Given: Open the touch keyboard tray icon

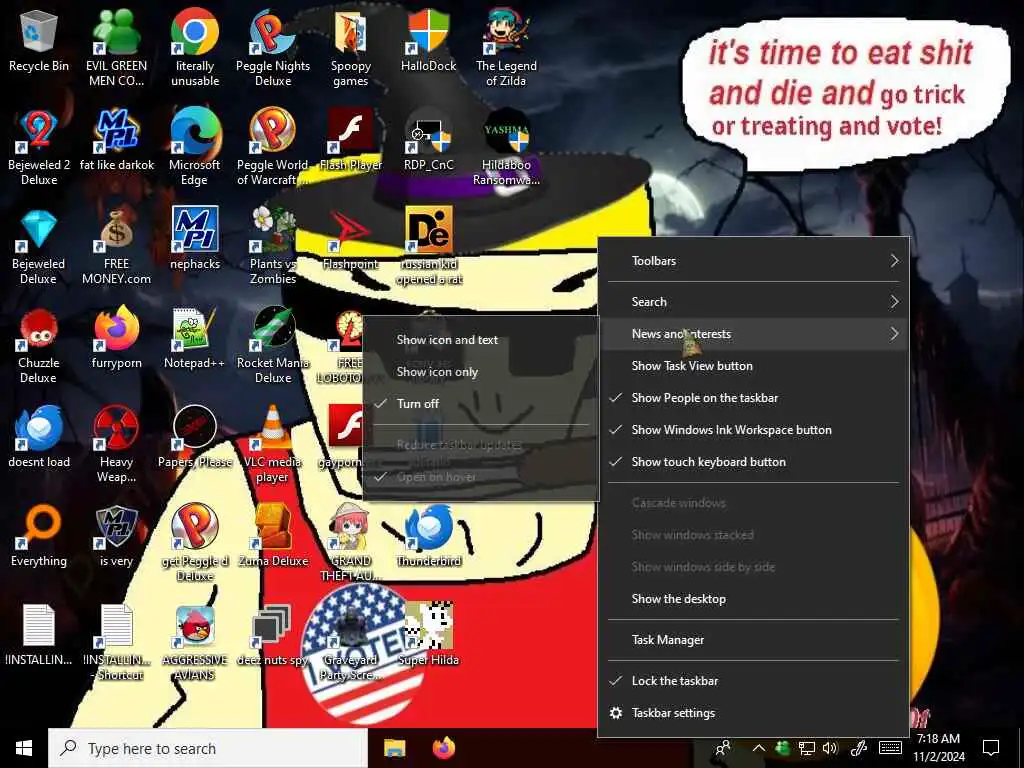Looking at the screenshot, I should 890,748.
